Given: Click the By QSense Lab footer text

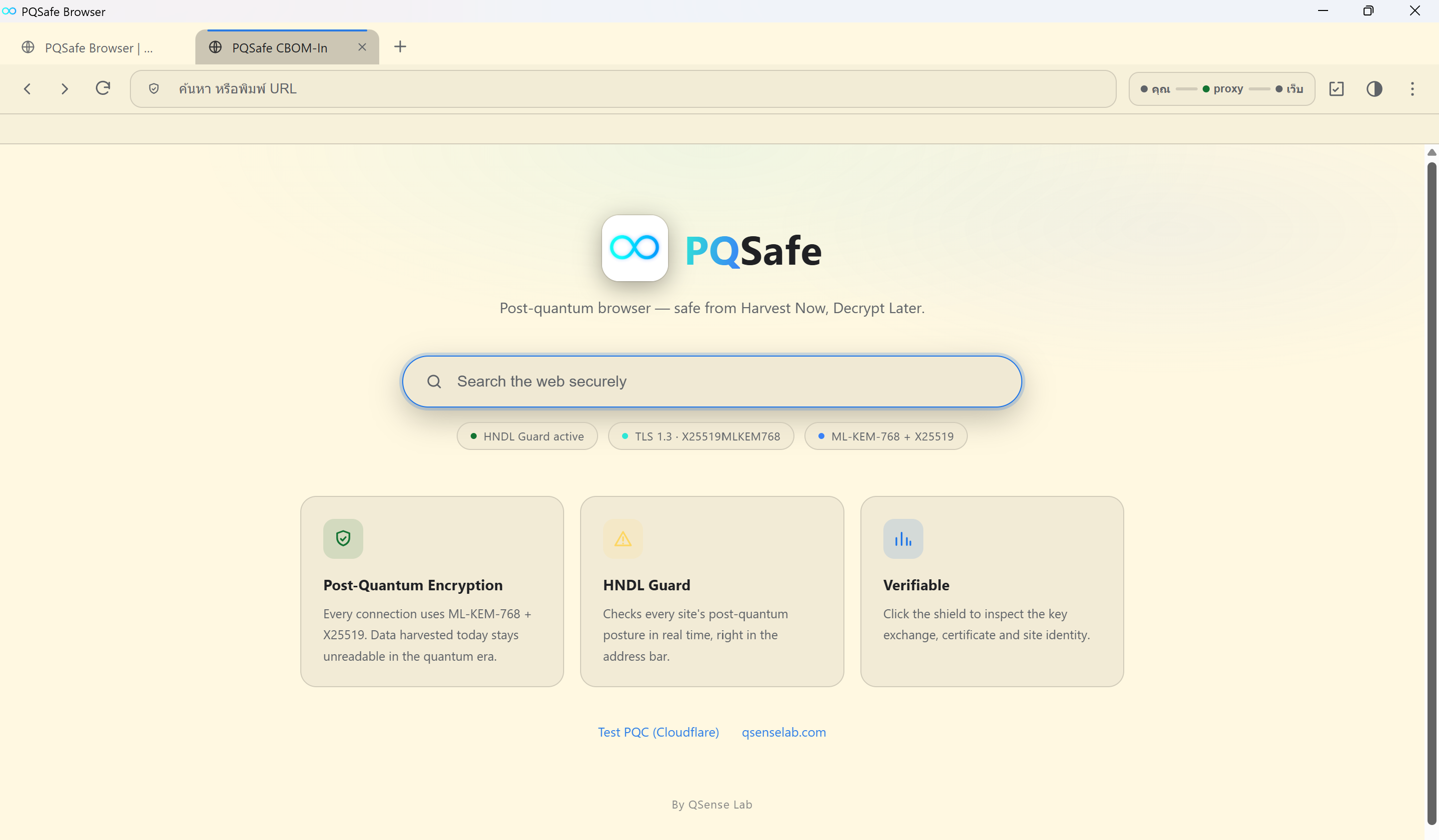Looking at the screenshot, I should [x=712, y=805].
